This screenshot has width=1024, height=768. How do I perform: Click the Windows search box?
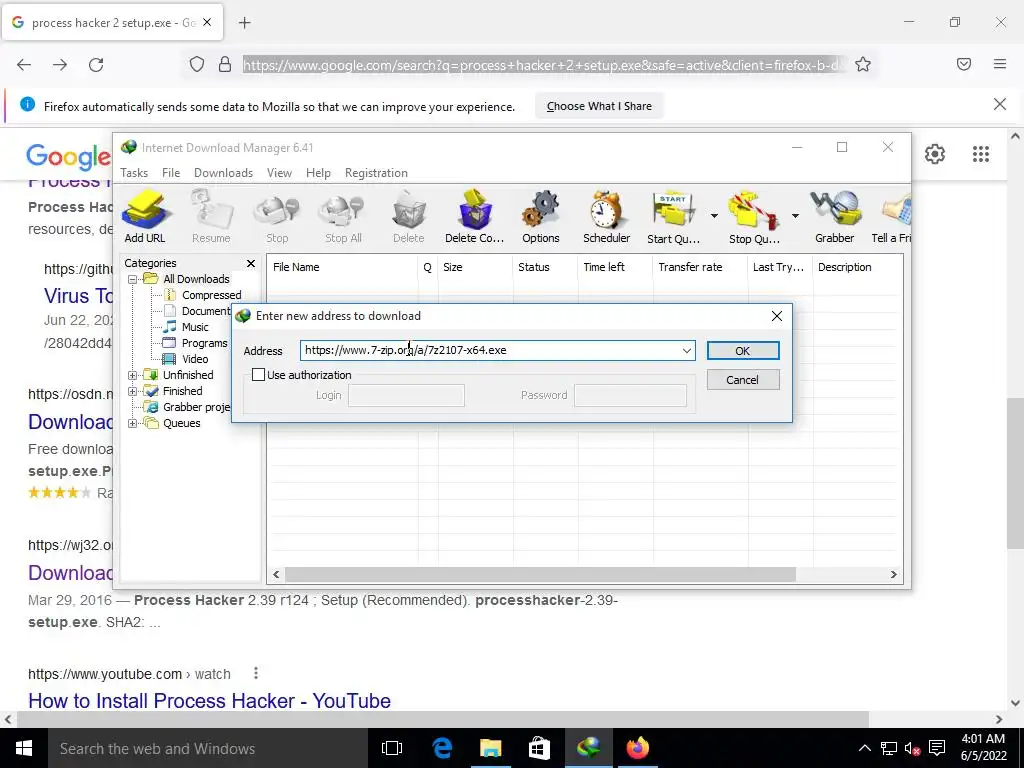(208, 748)
